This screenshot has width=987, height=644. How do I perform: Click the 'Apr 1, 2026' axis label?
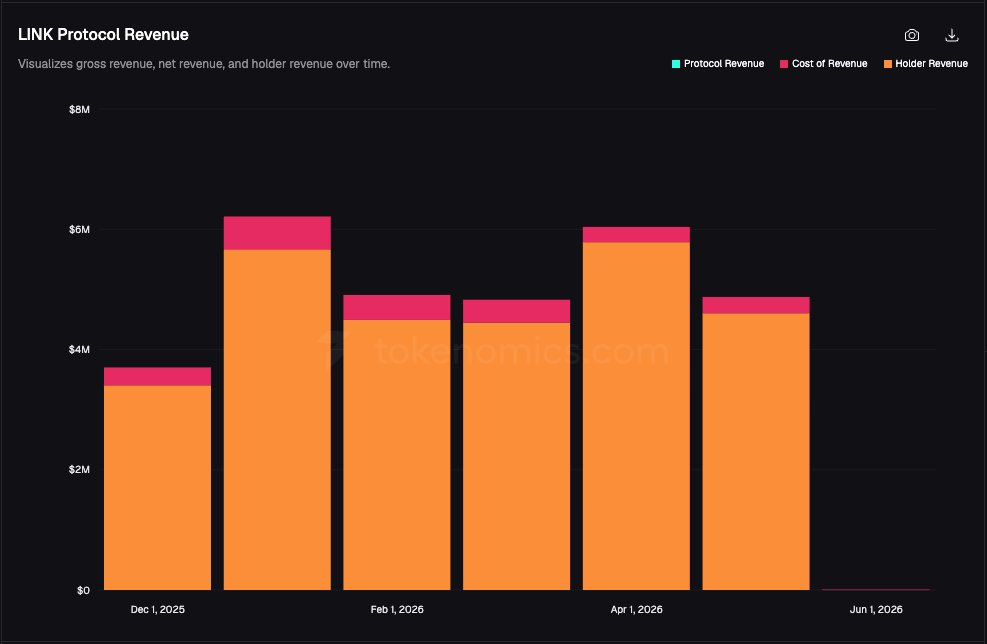[x=636, y=609]
